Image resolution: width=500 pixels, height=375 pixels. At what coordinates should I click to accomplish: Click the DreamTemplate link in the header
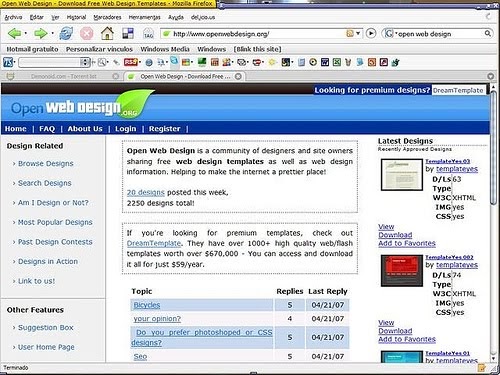point(458,90)
